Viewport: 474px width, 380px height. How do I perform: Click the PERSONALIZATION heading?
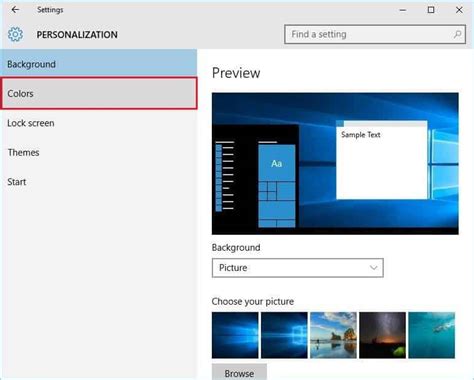point(77,35)
